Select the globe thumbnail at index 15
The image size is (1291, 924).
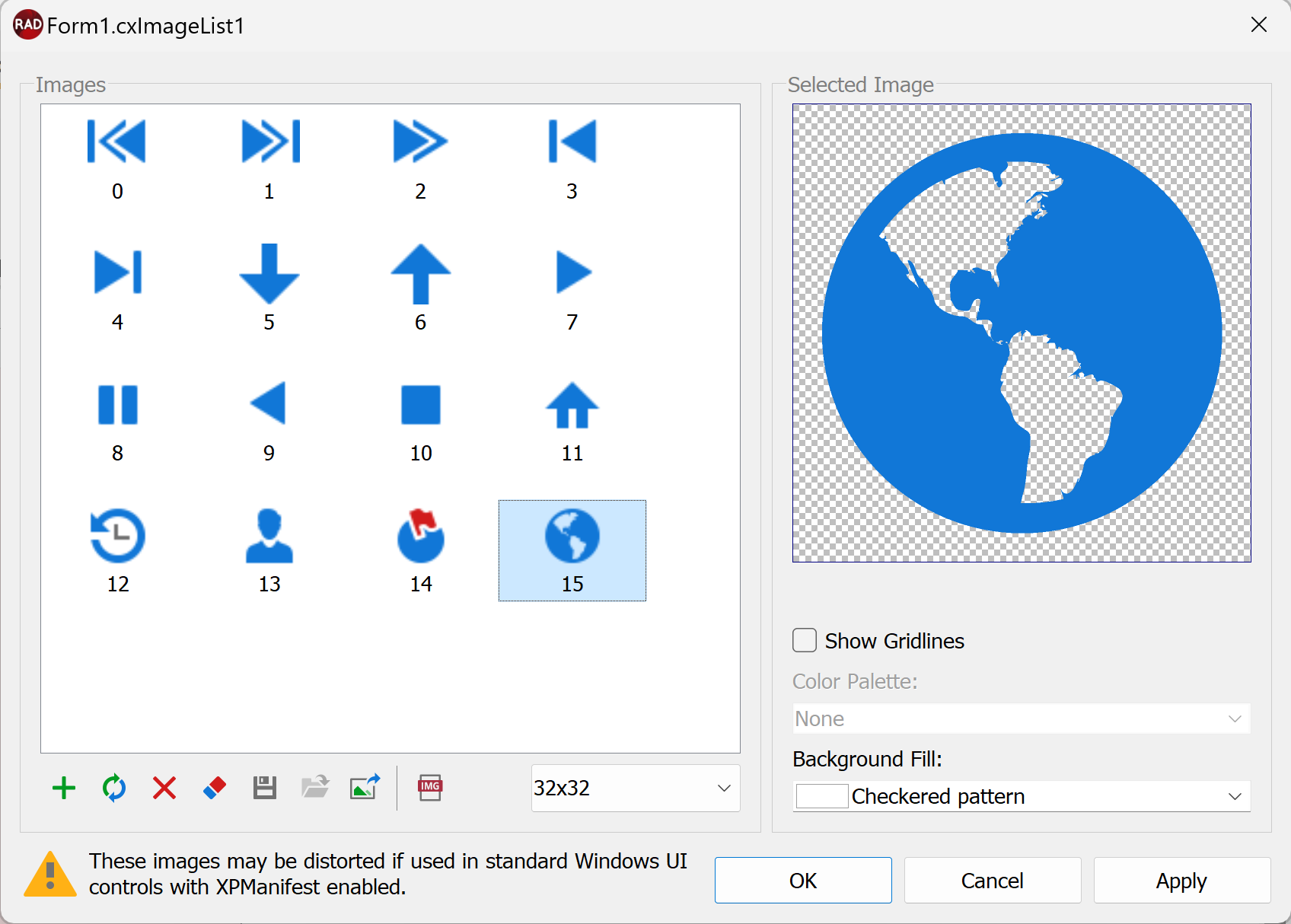tap(572, 537)
